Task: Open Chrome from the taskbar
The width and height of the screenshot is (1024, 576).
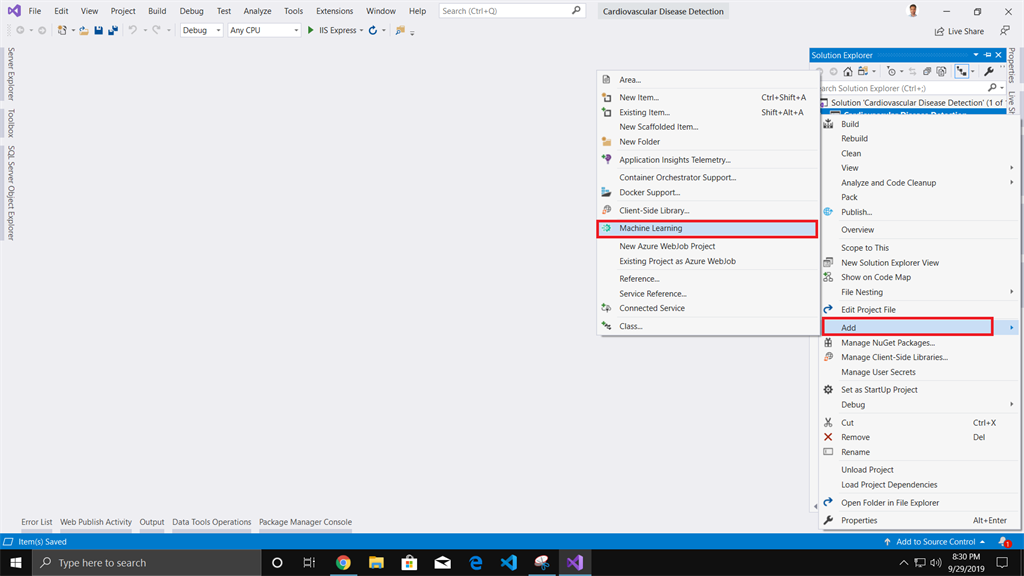Action: pyautogui.click(x=343, y=562)
